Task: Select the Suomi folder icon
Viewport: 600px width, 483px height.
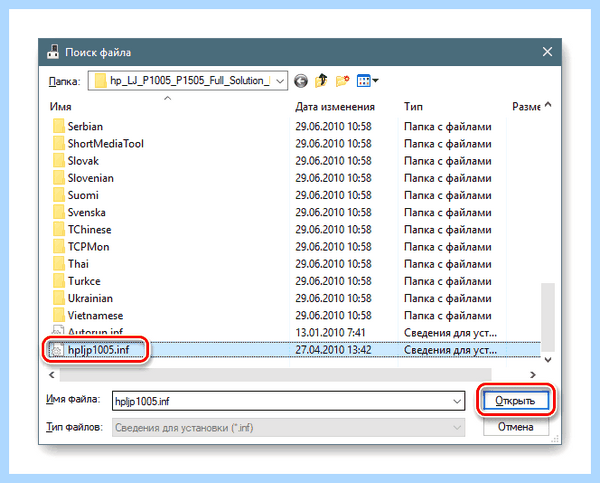Action: click(x=59, y=195)
